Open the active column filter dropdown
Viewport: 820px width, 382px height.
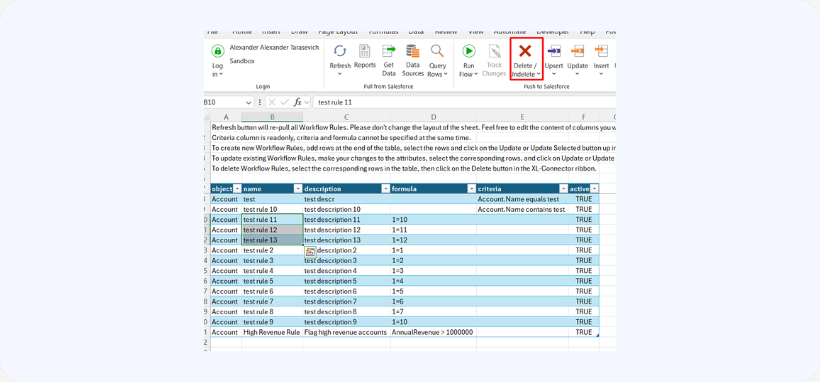click(x=595, y=189)
